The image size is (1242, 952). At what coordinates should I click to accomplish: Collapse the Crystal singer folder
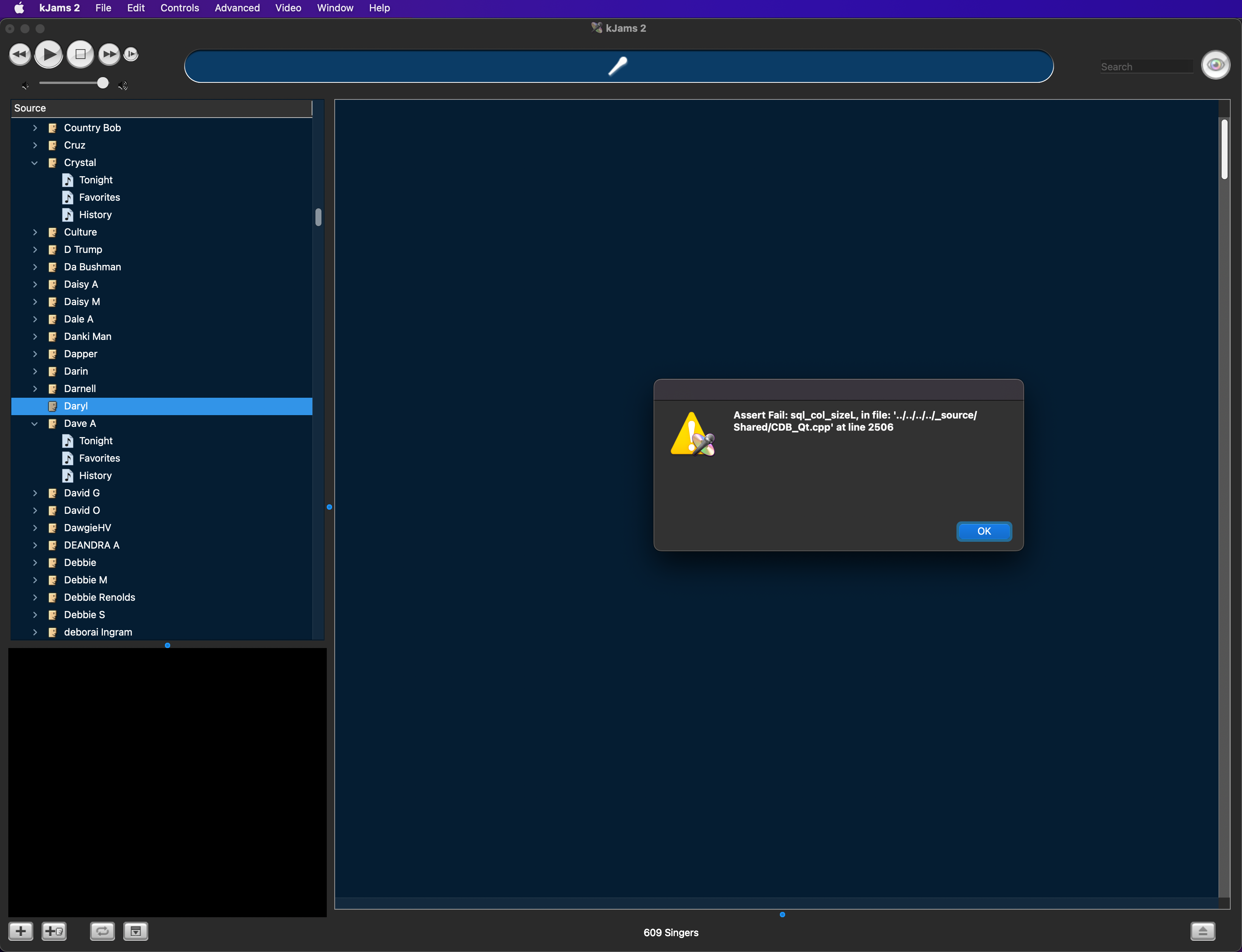[x=34, y=163]
